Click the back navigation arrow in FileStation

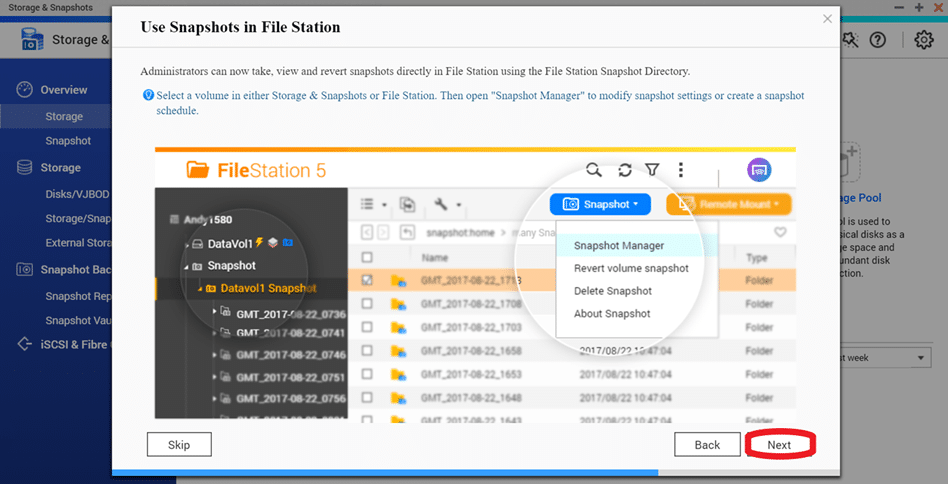click(x=366, y=233)
